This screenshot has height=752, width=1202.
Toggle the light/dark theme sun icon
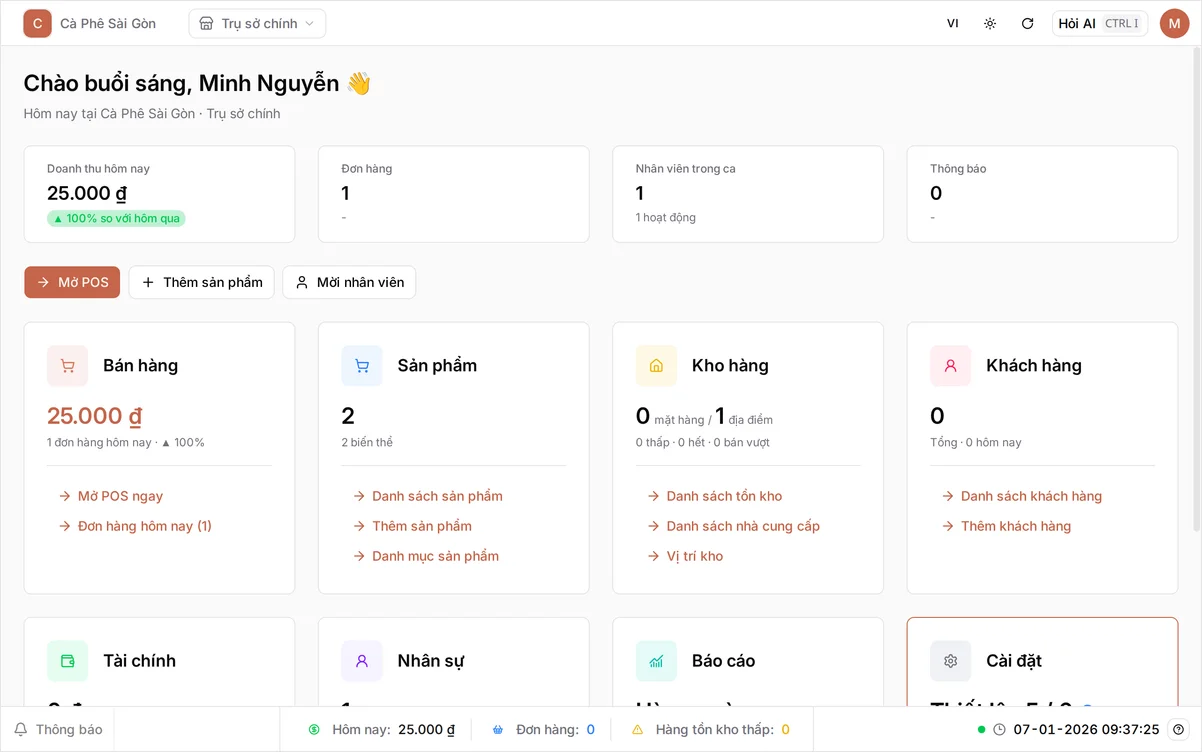point(990,23)
